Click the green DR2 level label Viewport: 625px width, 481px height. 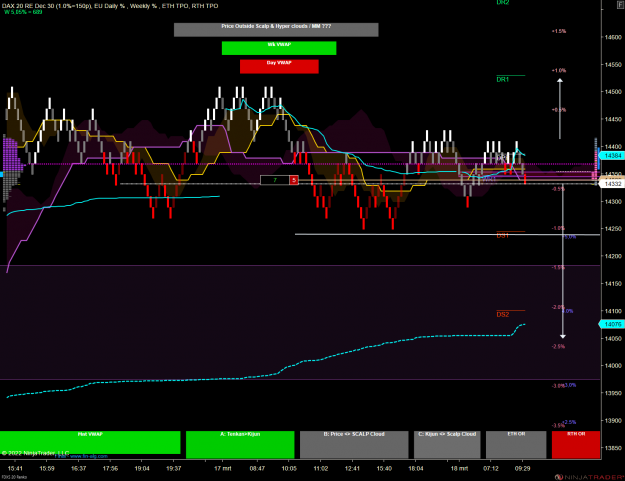pyautogui.click(x=502, y=2)
